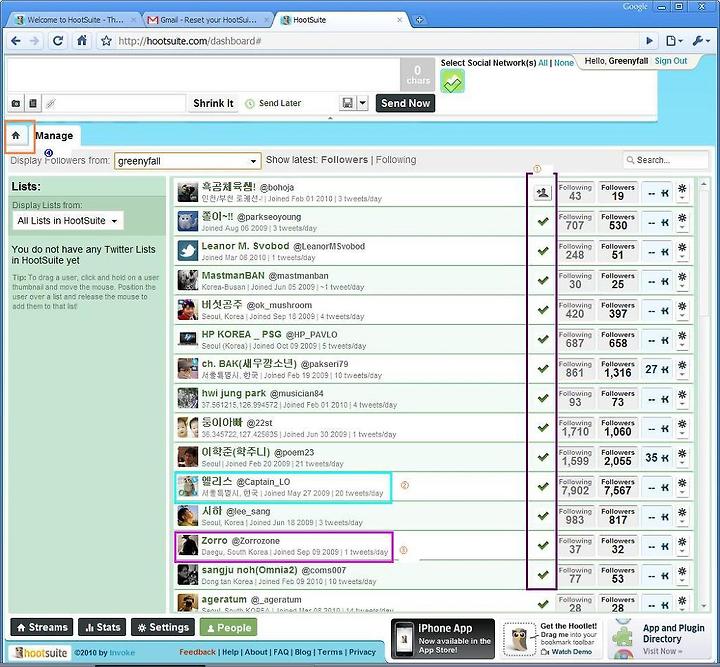Click the Hootlet owl bookmark icon
This screenshot has height=667, width=720.
click(519, 639)
